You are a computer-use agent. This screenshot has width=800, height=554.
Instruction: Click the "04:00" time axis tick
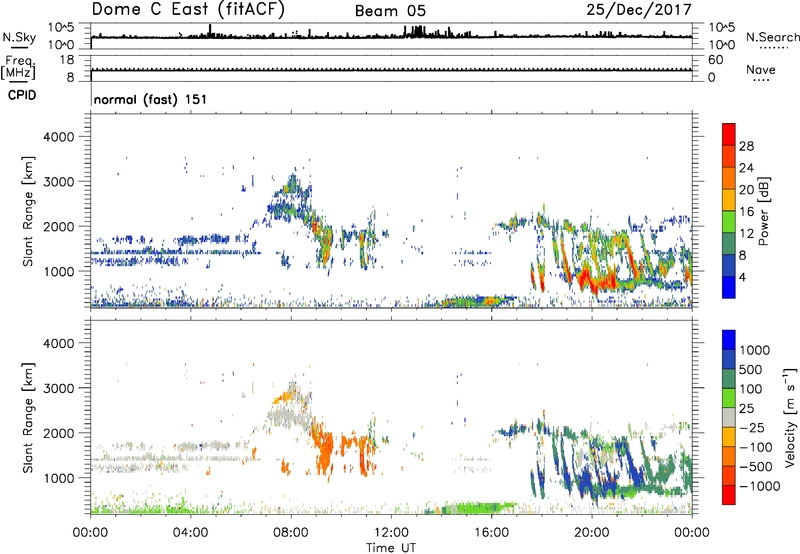[191, 533]
